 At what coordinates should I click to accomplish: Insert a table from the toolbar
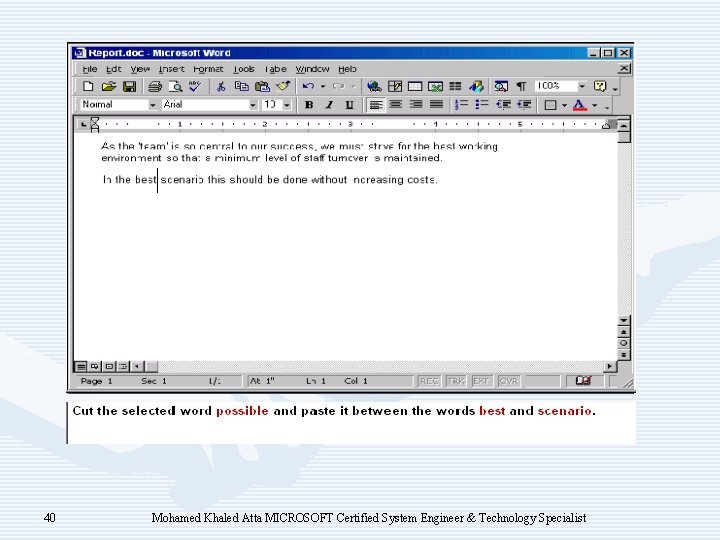(x=415, y=86)
